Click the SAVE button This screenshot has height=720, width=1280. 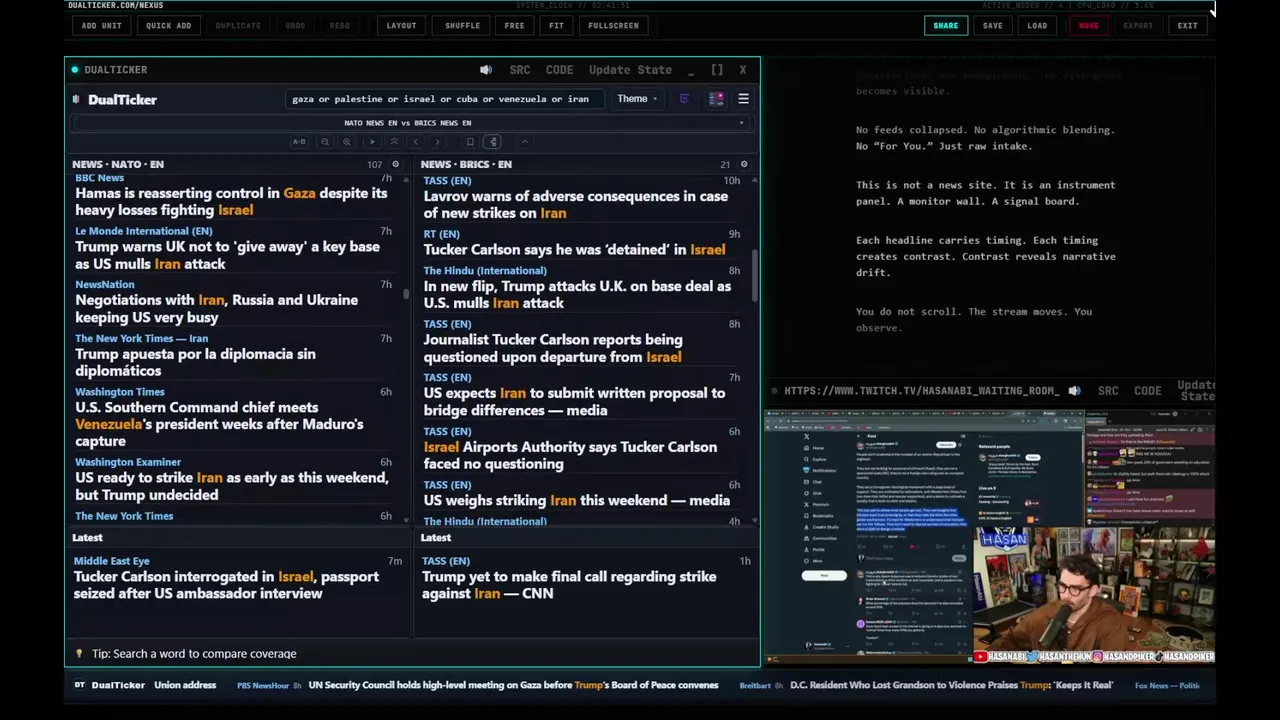[x=992, y=25]
